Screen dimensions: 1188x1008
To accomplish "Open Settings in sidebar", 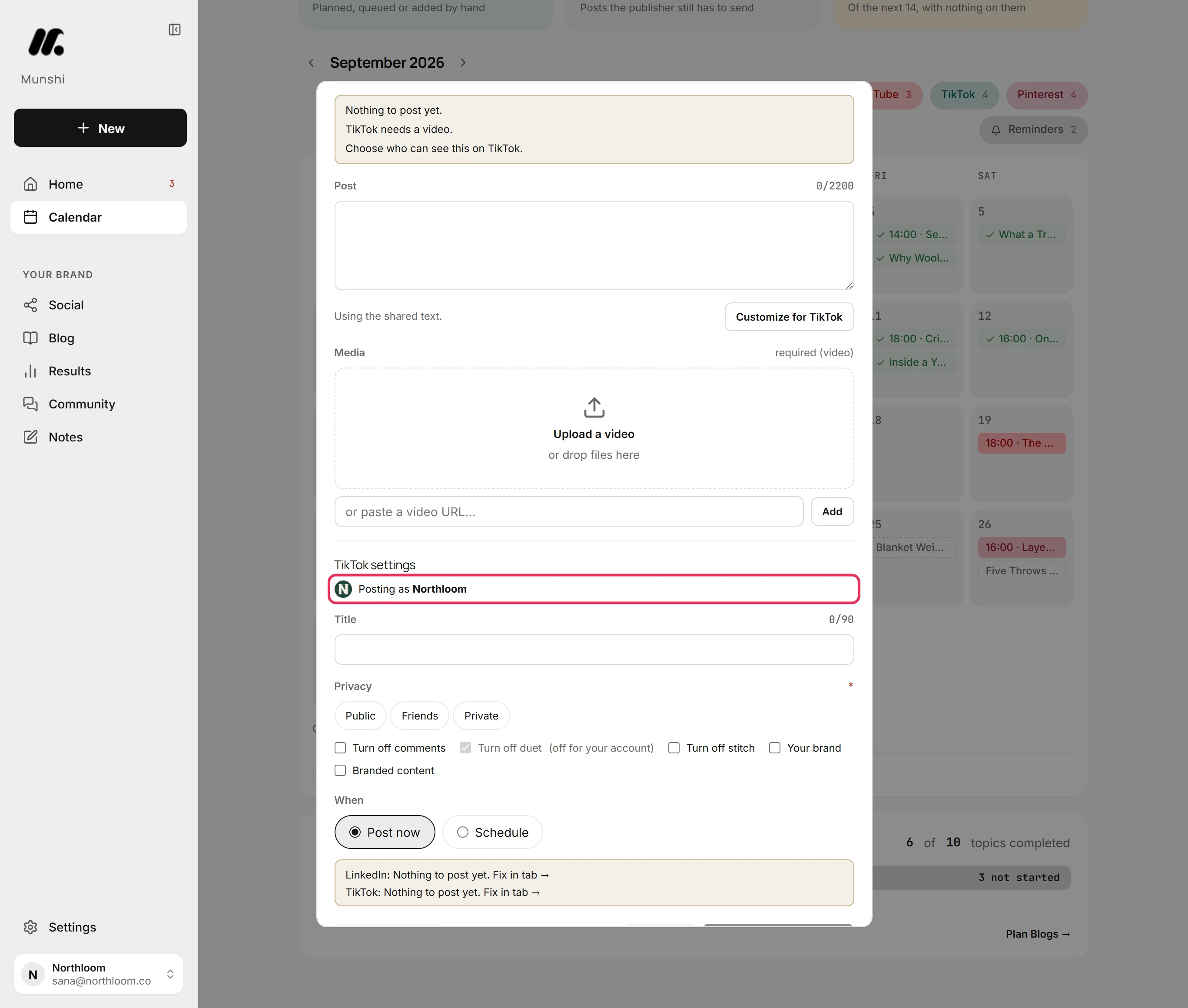I will (x=98, y=927).
